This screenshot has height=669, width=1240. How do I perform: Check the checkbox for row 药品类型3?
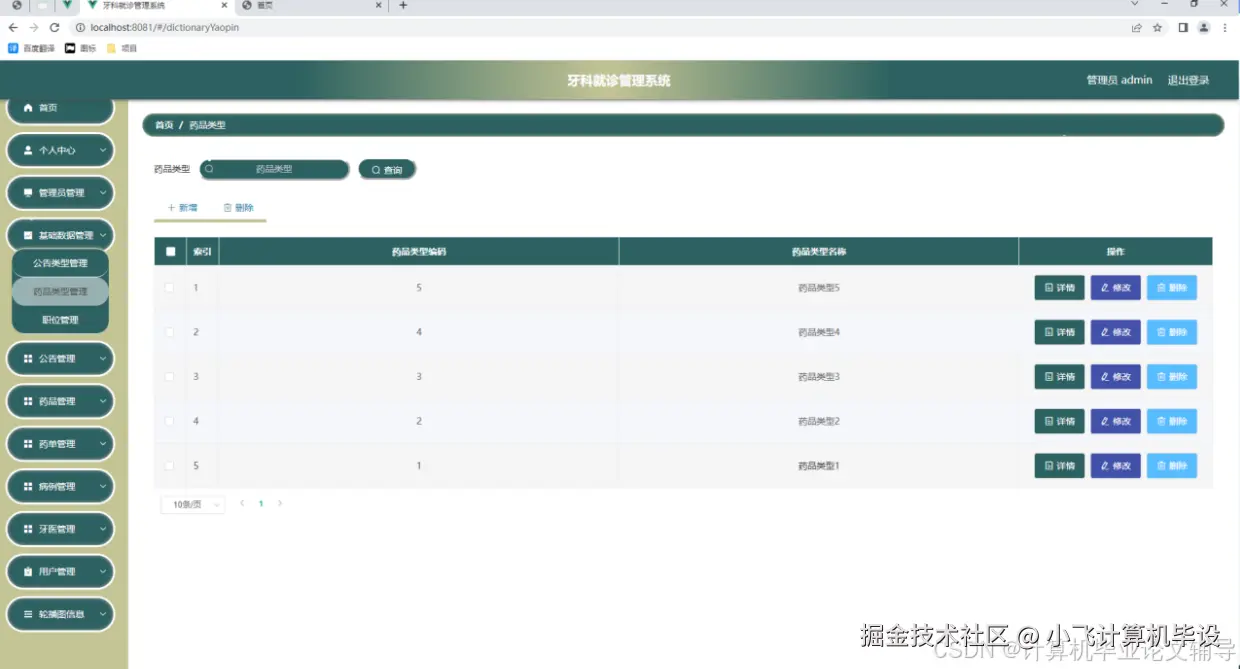170,377
